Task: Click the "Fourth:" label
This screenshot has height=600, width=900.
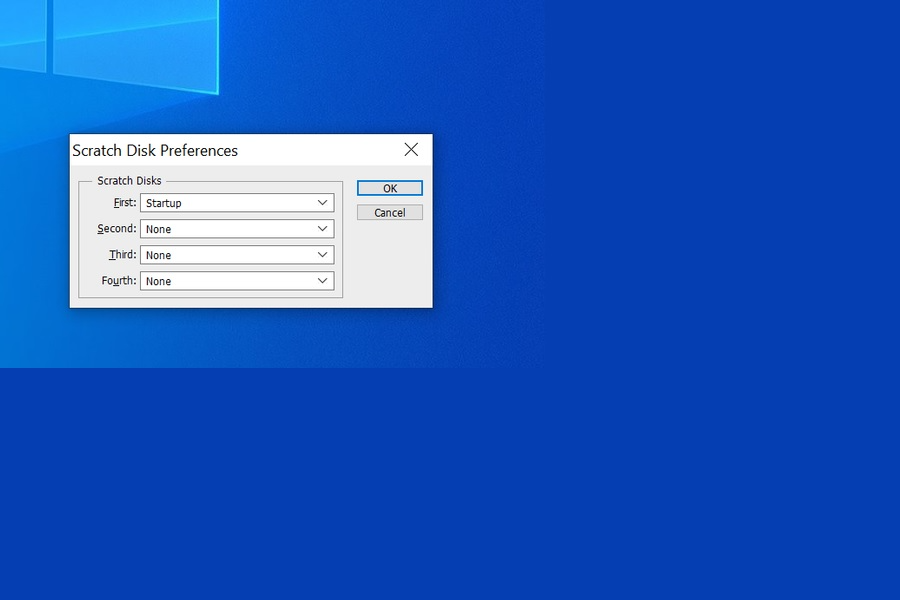Action: click(x=119, y=281)
